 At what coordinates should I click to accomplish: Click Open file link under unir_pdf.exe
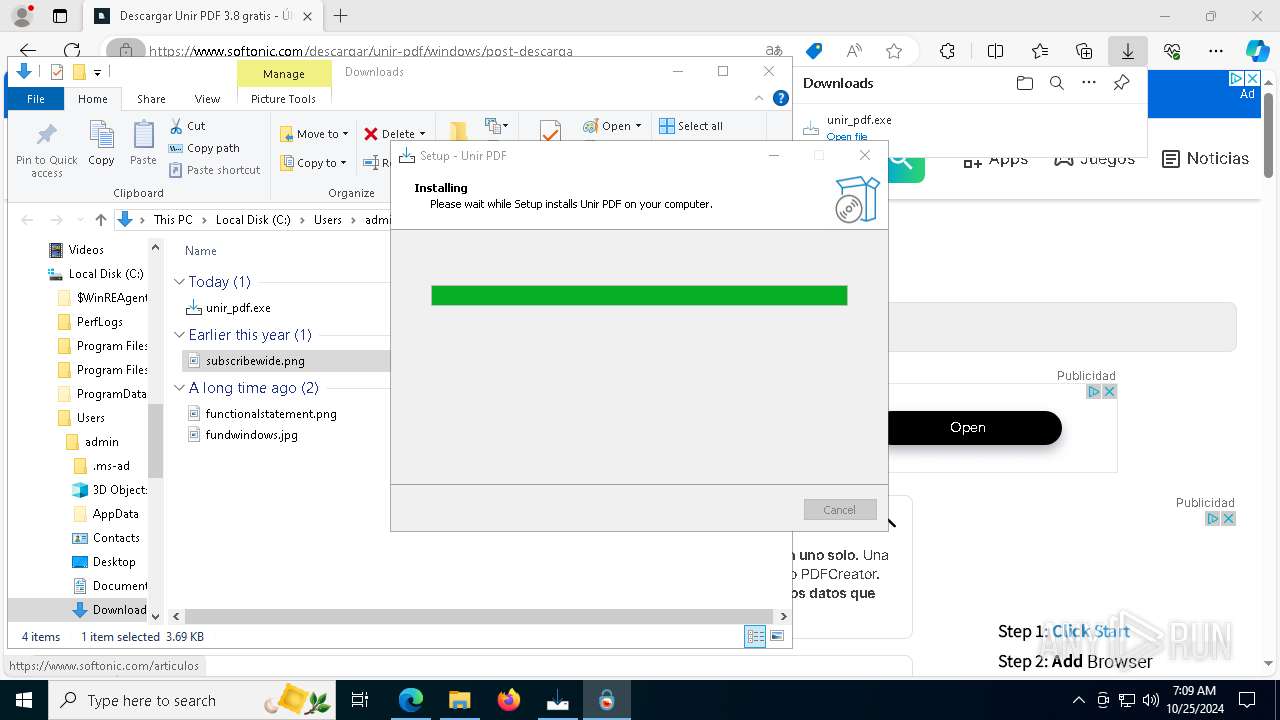pos(847,137)
